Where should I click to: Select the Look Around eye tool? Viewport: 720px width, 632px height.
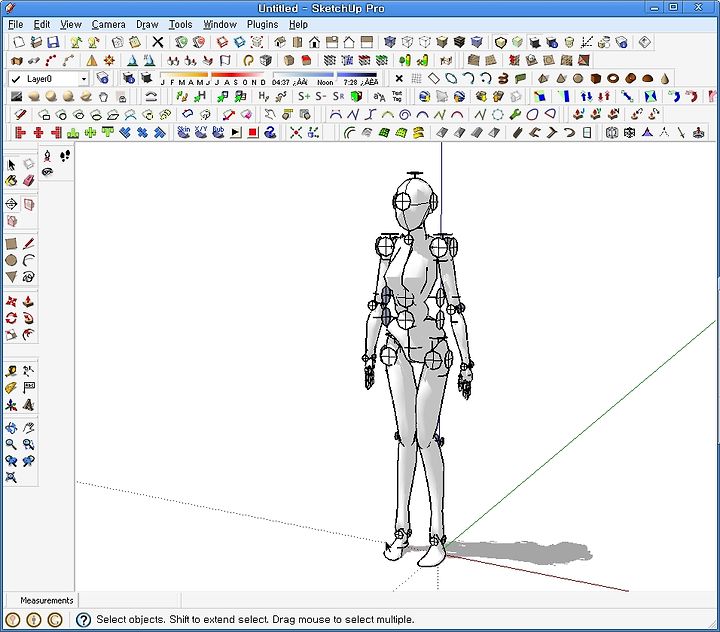pyautogui.click(x=47, y=172)
